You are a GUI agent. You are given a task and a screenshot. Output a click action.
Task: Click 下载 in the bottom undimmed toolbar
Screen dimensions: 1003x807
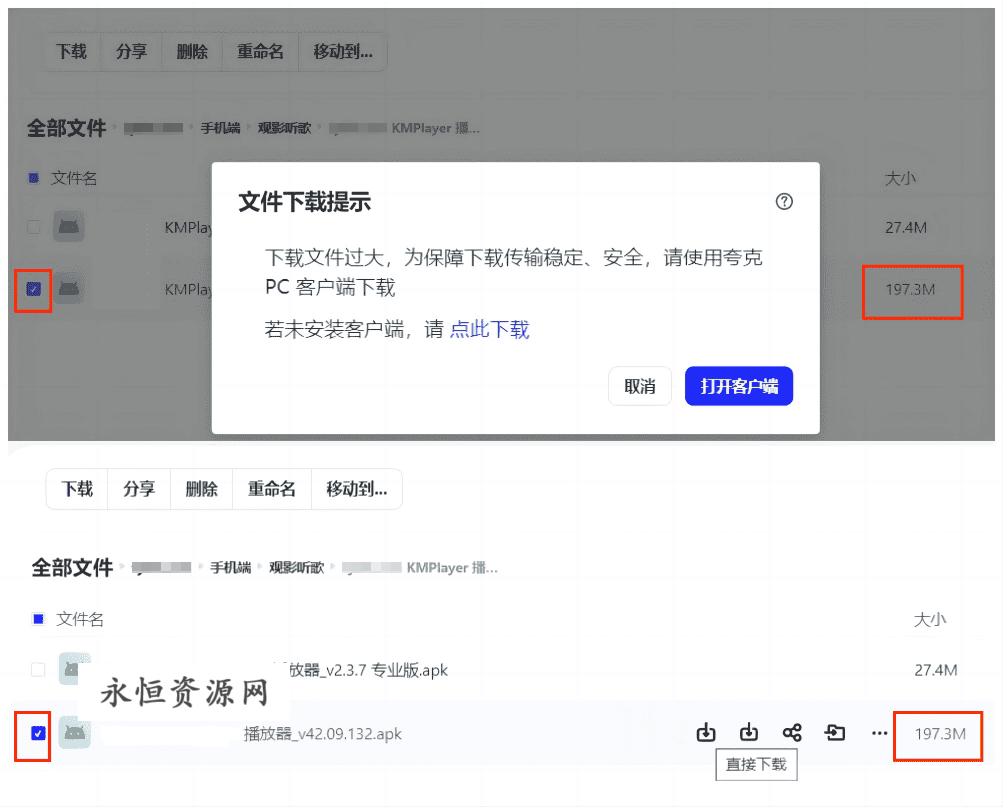coord(77,489)
